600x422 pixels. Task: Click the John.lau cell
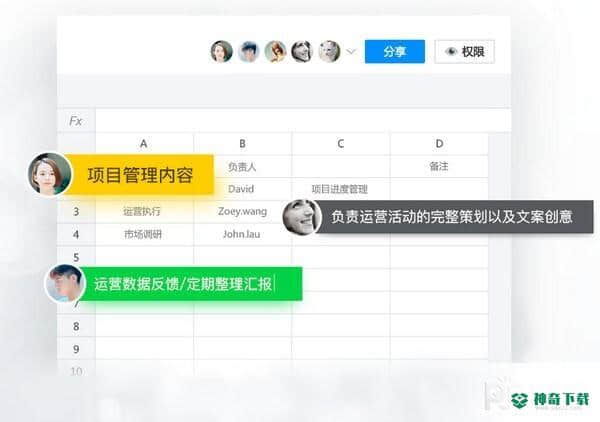tap(243, 235)
